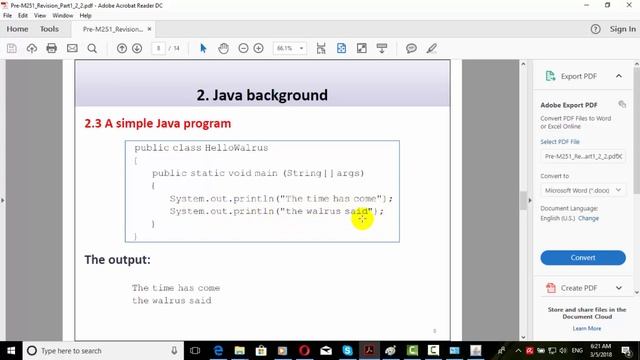Activate the hand pan tool
Viewport: 640px width, 360px height.
[x=223, y=48]
